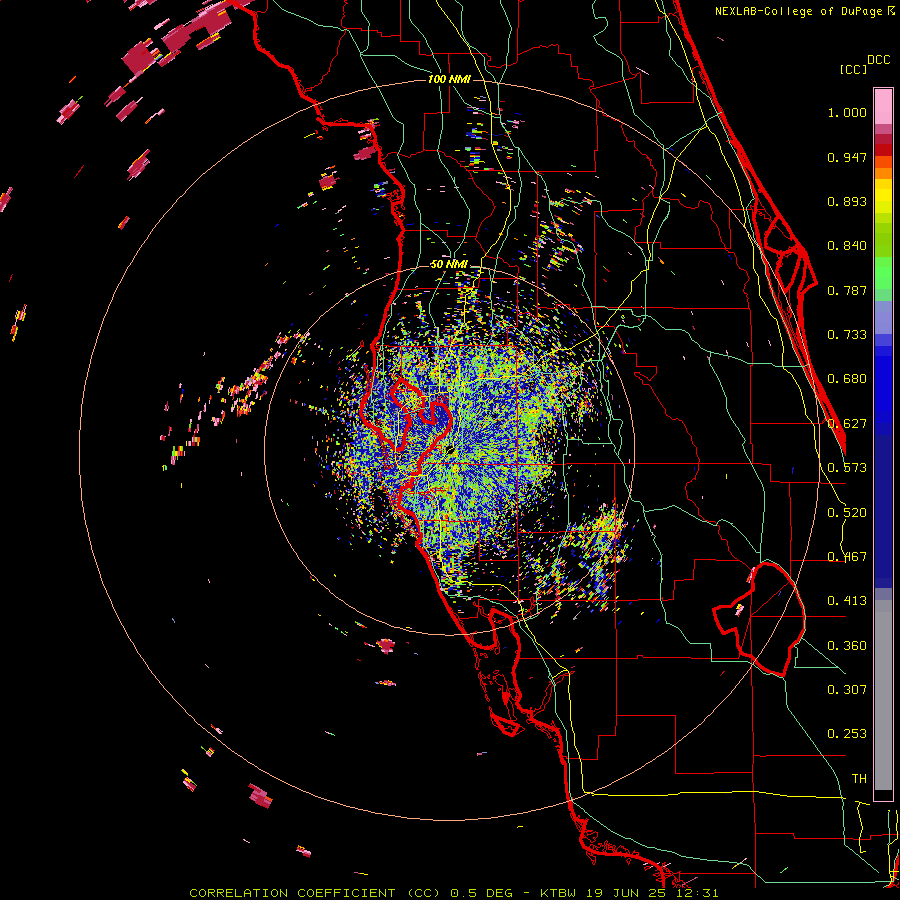Select the 0.307 scale value

(847, 690)
